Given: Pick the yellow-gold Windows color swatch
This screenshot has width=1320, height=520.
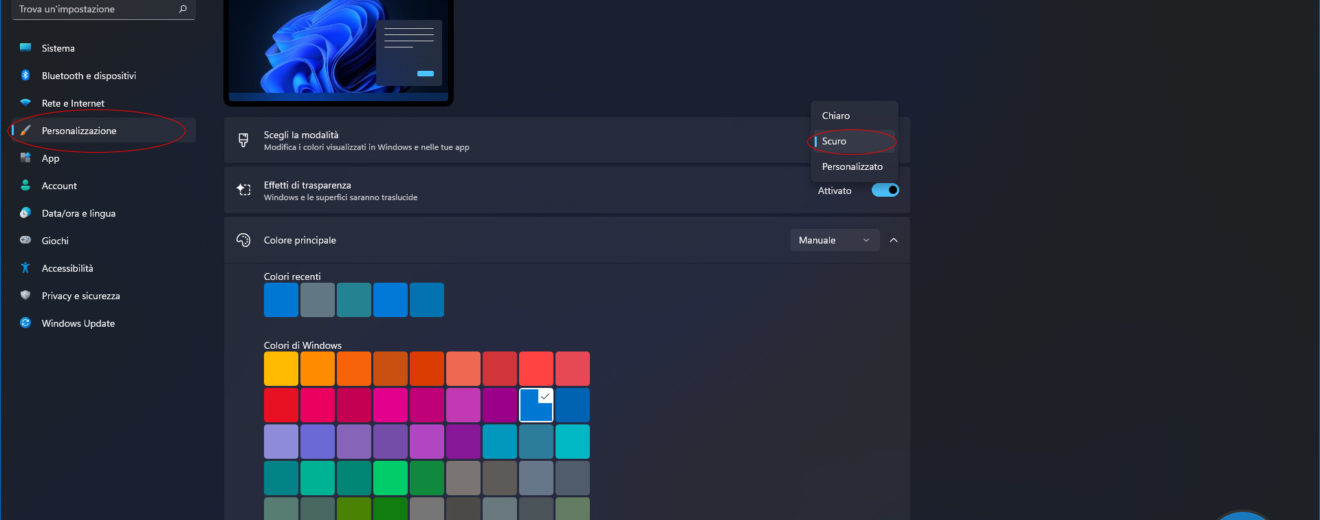Looking at the screenshot, I should [281, 368].
